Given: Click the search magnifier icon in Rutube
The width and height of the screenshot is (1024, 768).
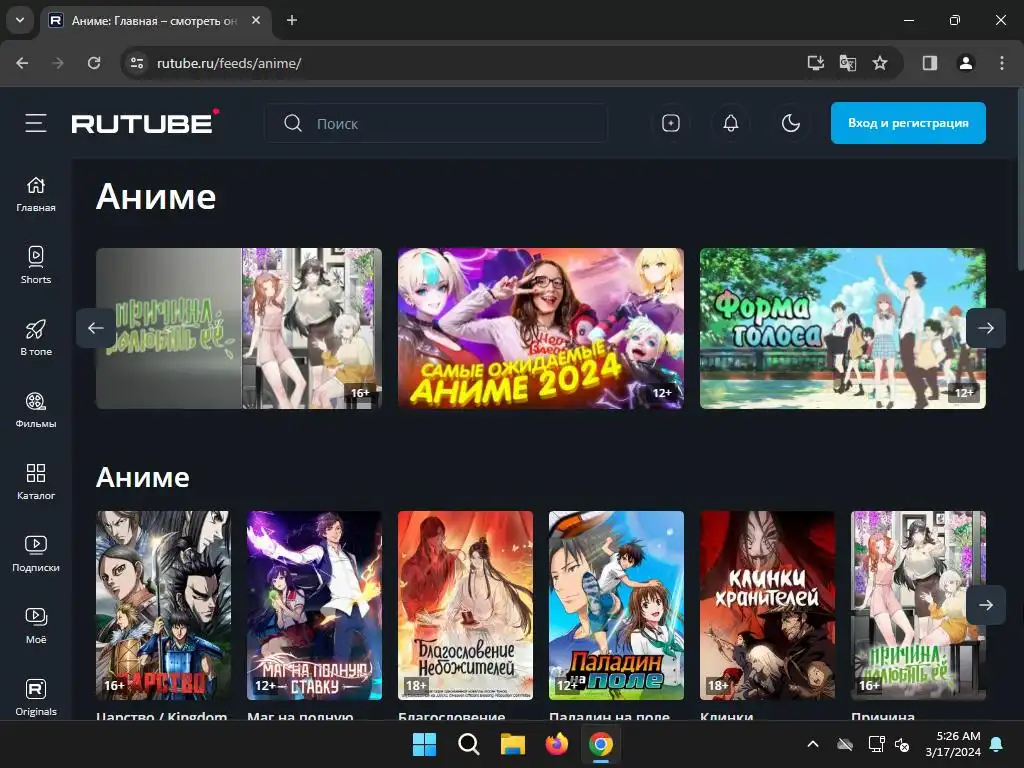Looking at the screenshot, I should click(x=293, y=123).
